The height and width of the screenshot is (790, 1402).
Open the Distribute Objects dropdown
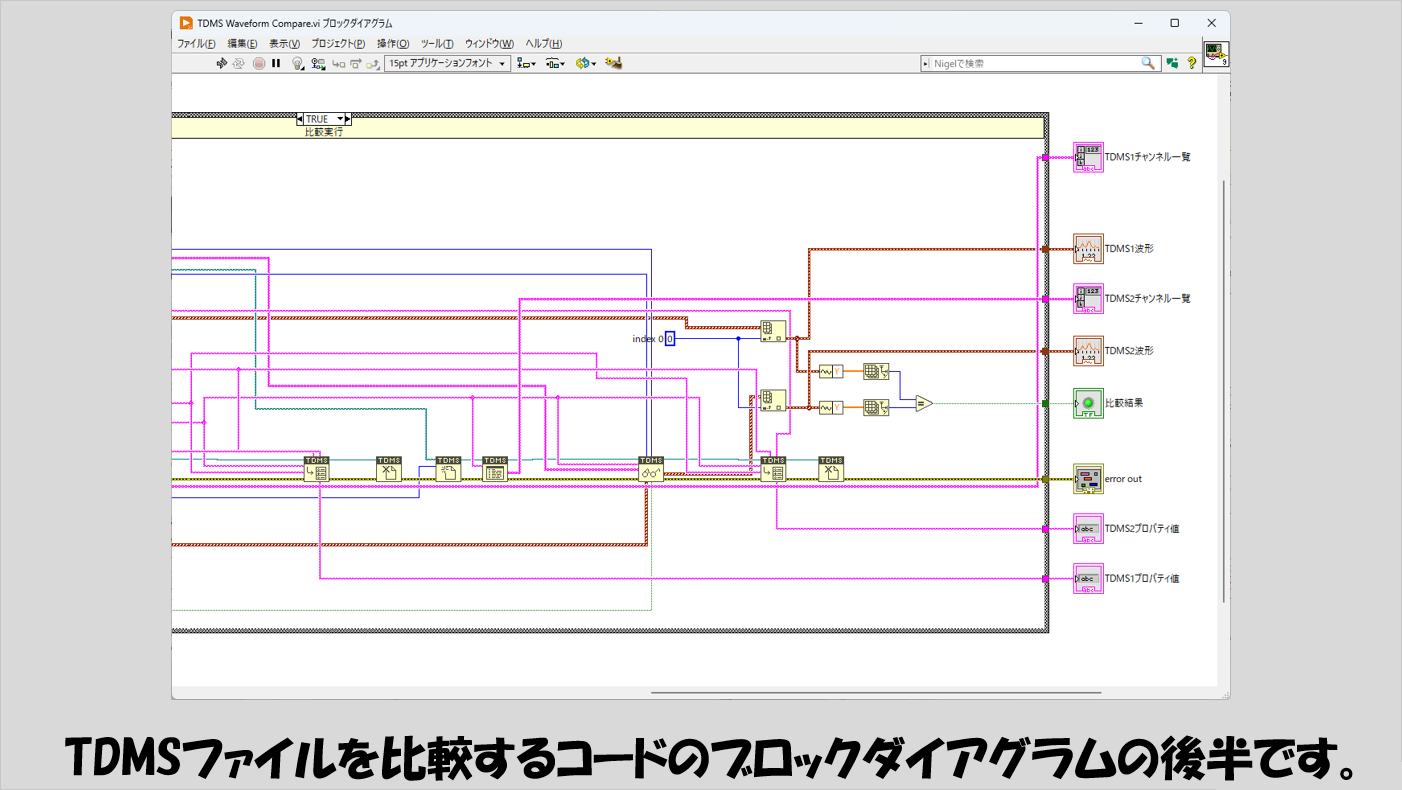click(x=555, y=63)
